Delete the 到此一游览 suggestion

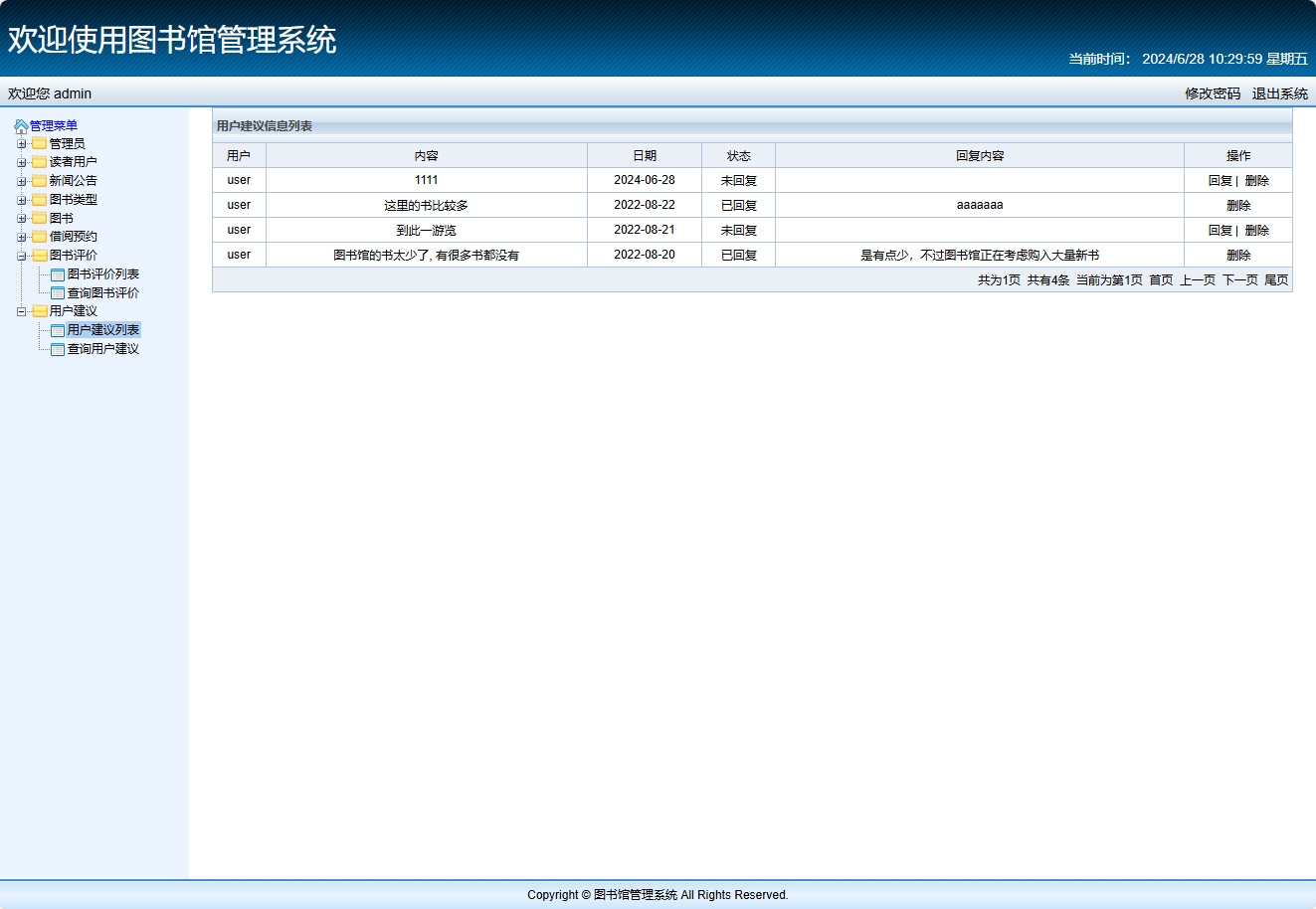[x=1257, y=231]
